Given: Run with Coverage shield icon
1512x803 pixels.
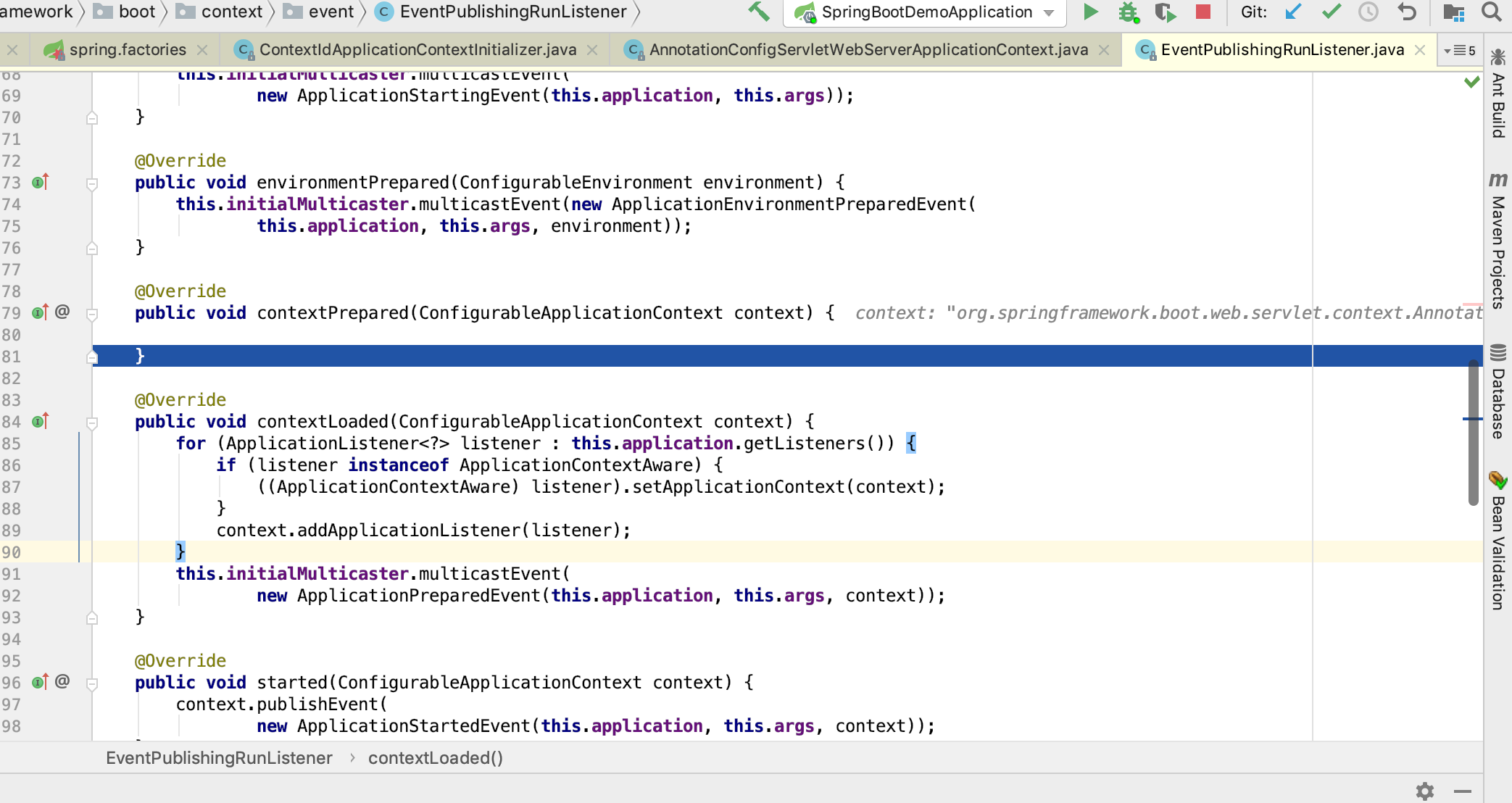Looking at the screenshot, I should (1165, 12).
